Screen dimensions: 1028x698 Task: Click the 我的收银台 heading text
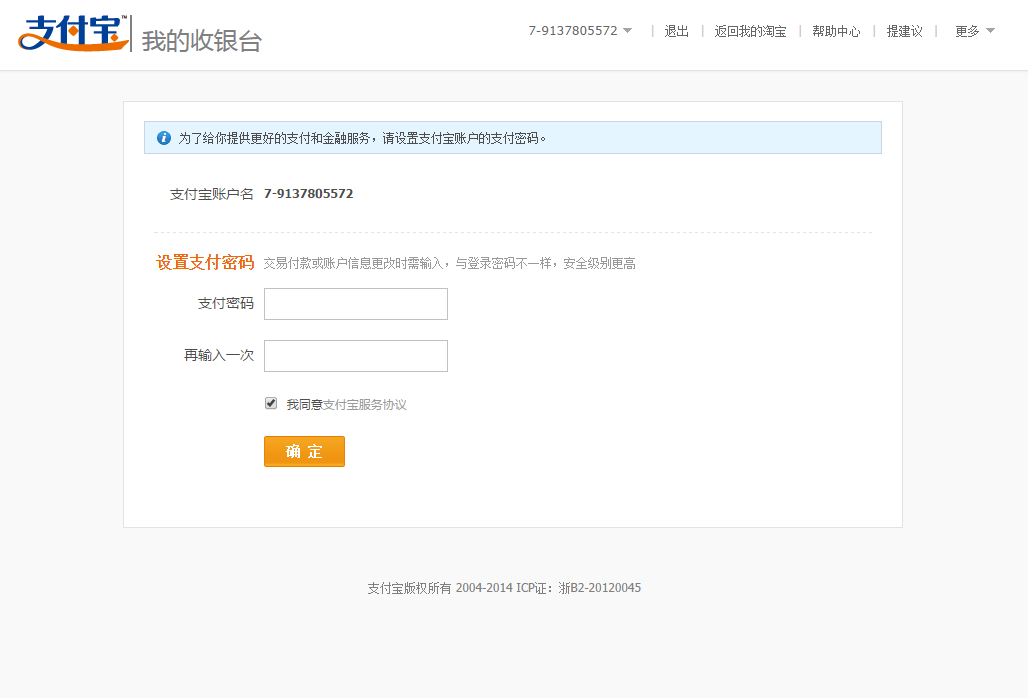tap(202, 41)
